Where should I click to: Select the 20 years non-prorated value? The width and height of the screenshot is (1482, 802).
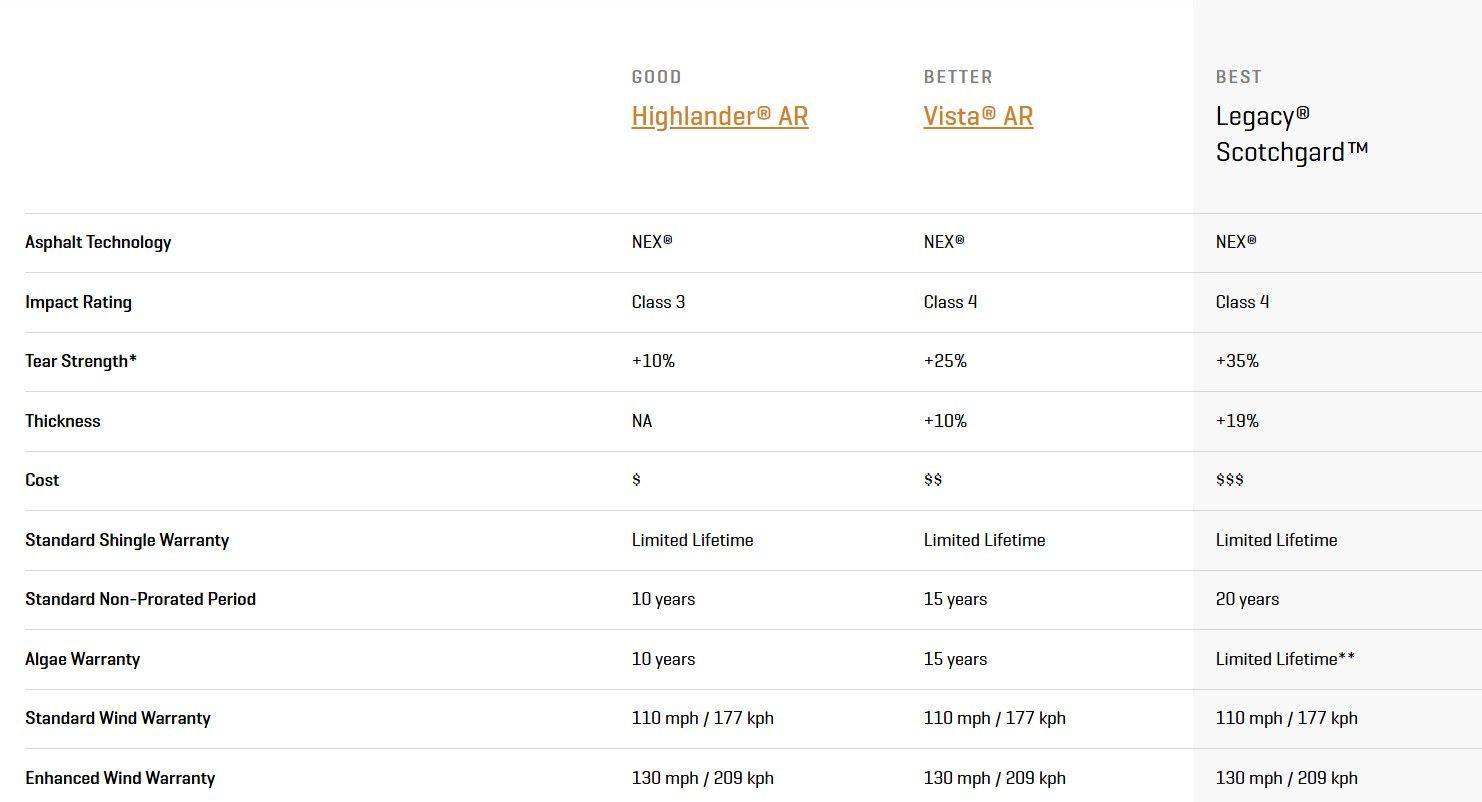coord(1247,599)
